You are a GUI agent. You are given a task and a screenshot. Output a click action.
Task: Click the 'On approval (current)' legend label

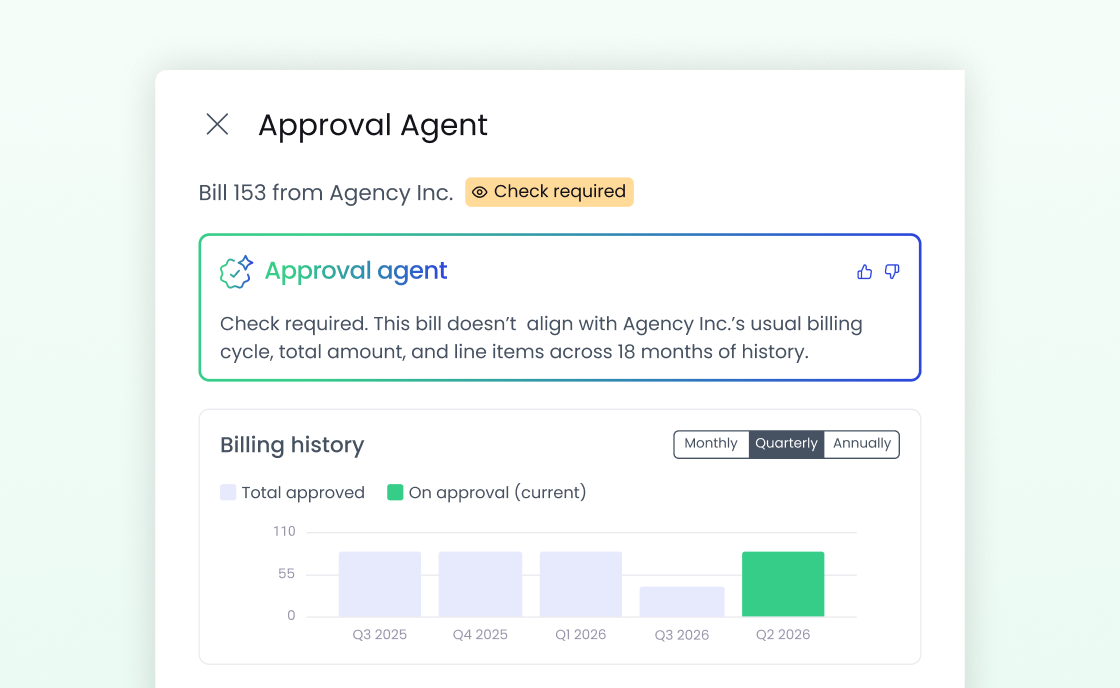pos(497,492)
